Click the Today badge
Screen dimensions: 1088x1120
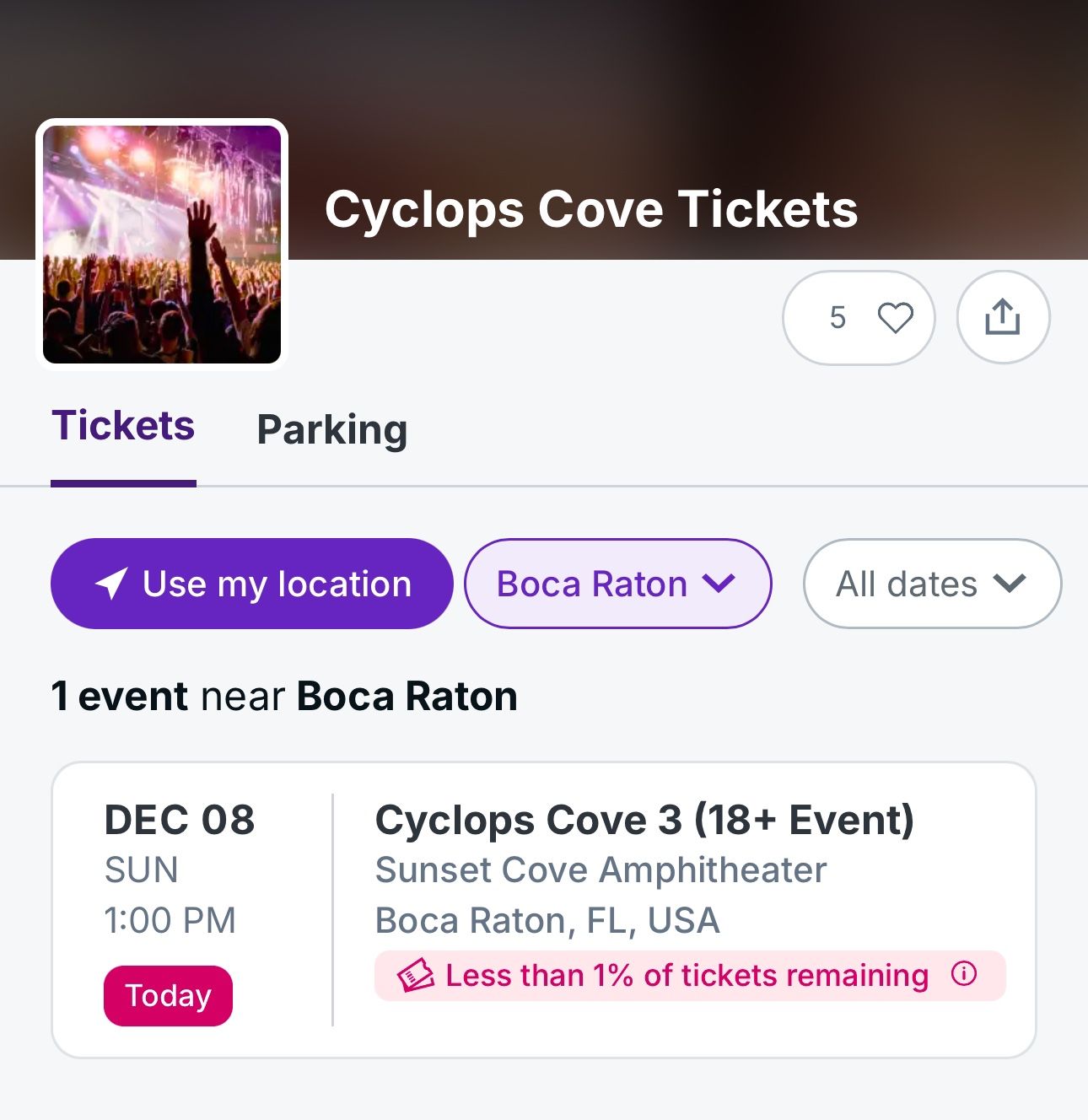(x=168, y=996)
